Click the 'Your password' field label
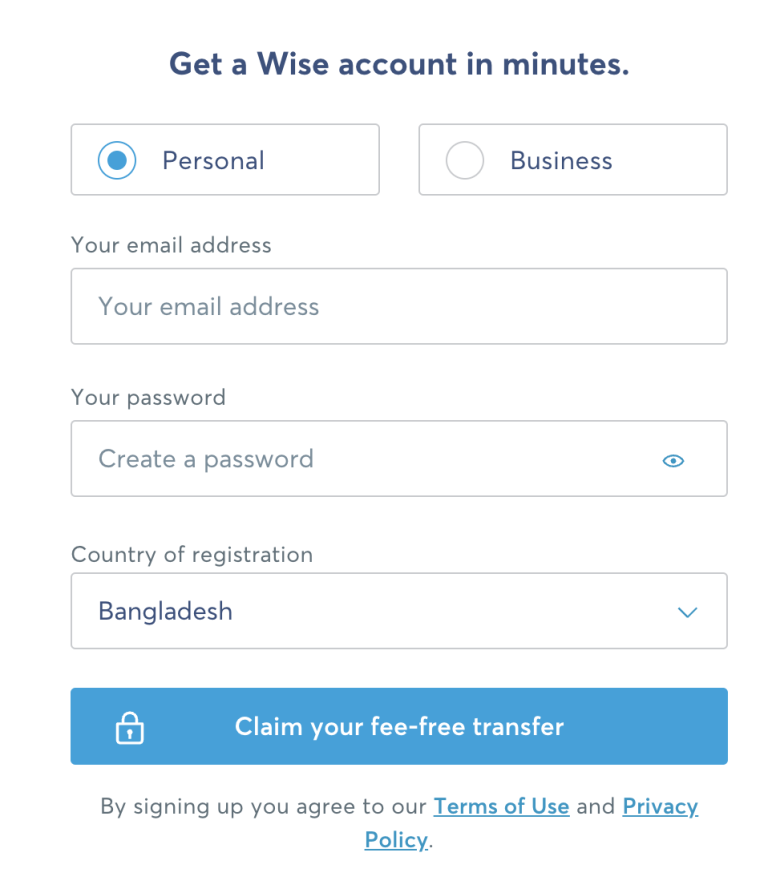The height and width of the screenshot is (893, 768). pos(148,397)
